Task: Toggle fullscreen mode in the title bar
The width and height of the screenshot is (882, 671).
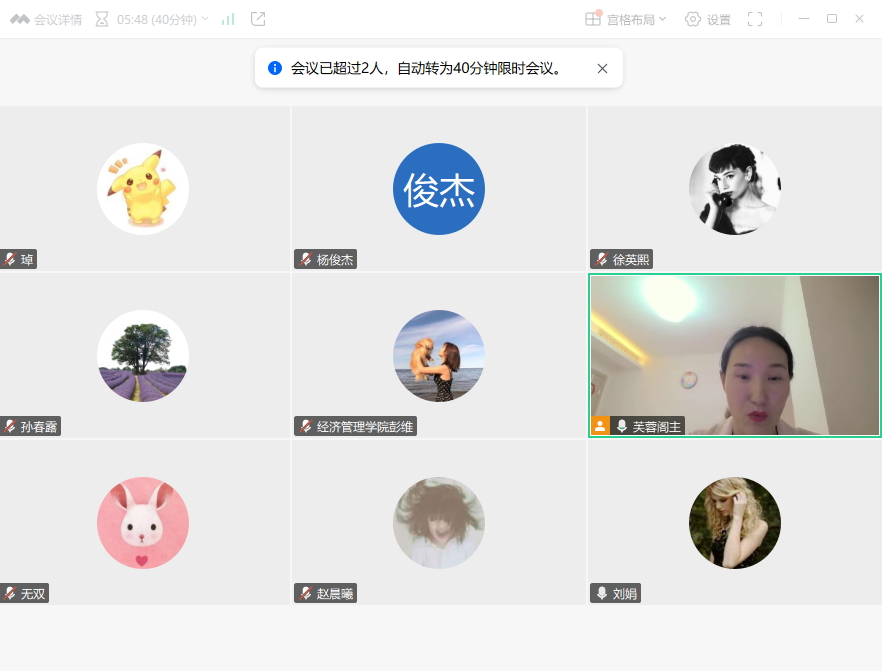Action: (755, 19)
